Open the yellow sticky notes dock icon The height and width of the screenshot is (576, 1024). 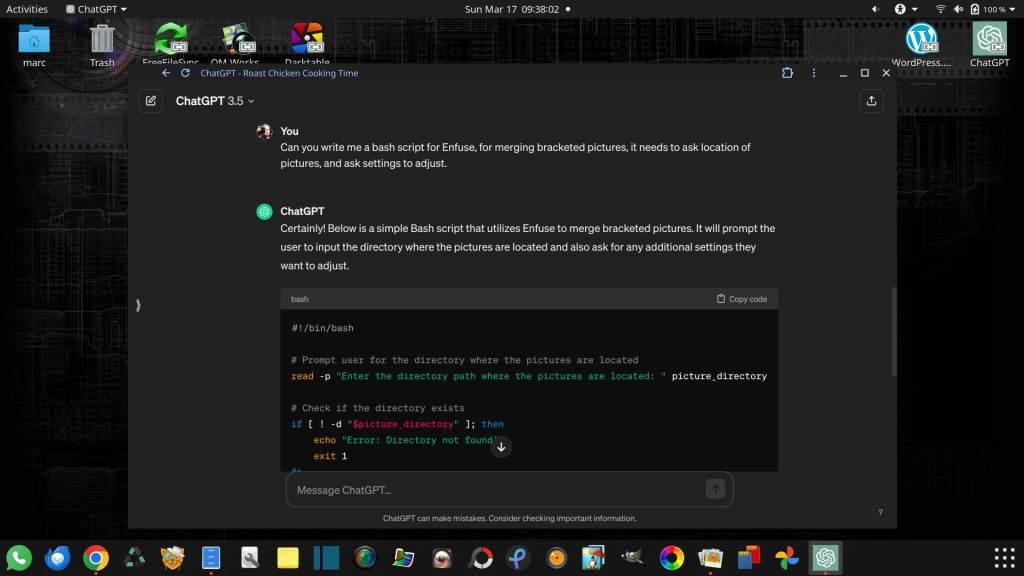288,558
